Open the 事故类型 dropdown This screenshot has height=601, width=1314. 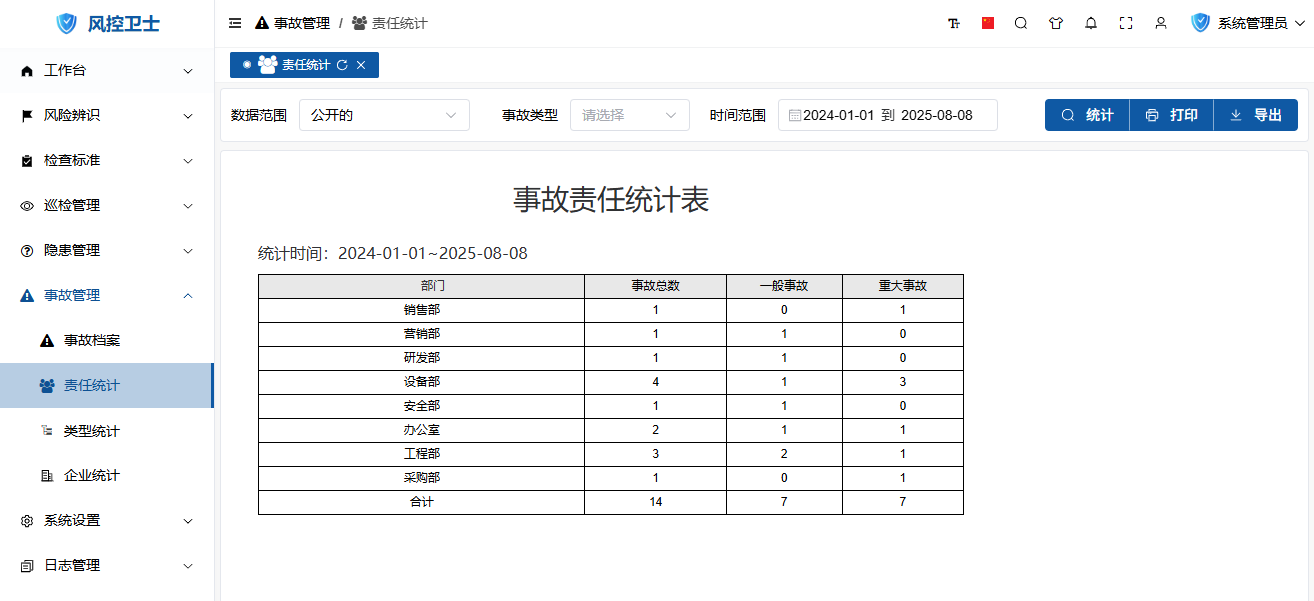pos(629,115)
